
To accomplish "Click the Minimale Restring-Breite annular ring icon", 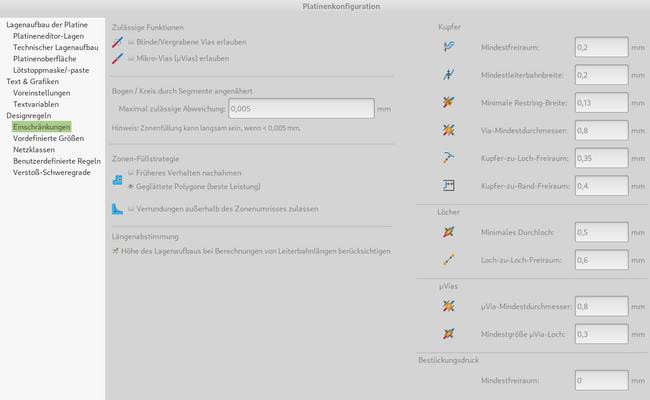I will [x=449, y=102].
